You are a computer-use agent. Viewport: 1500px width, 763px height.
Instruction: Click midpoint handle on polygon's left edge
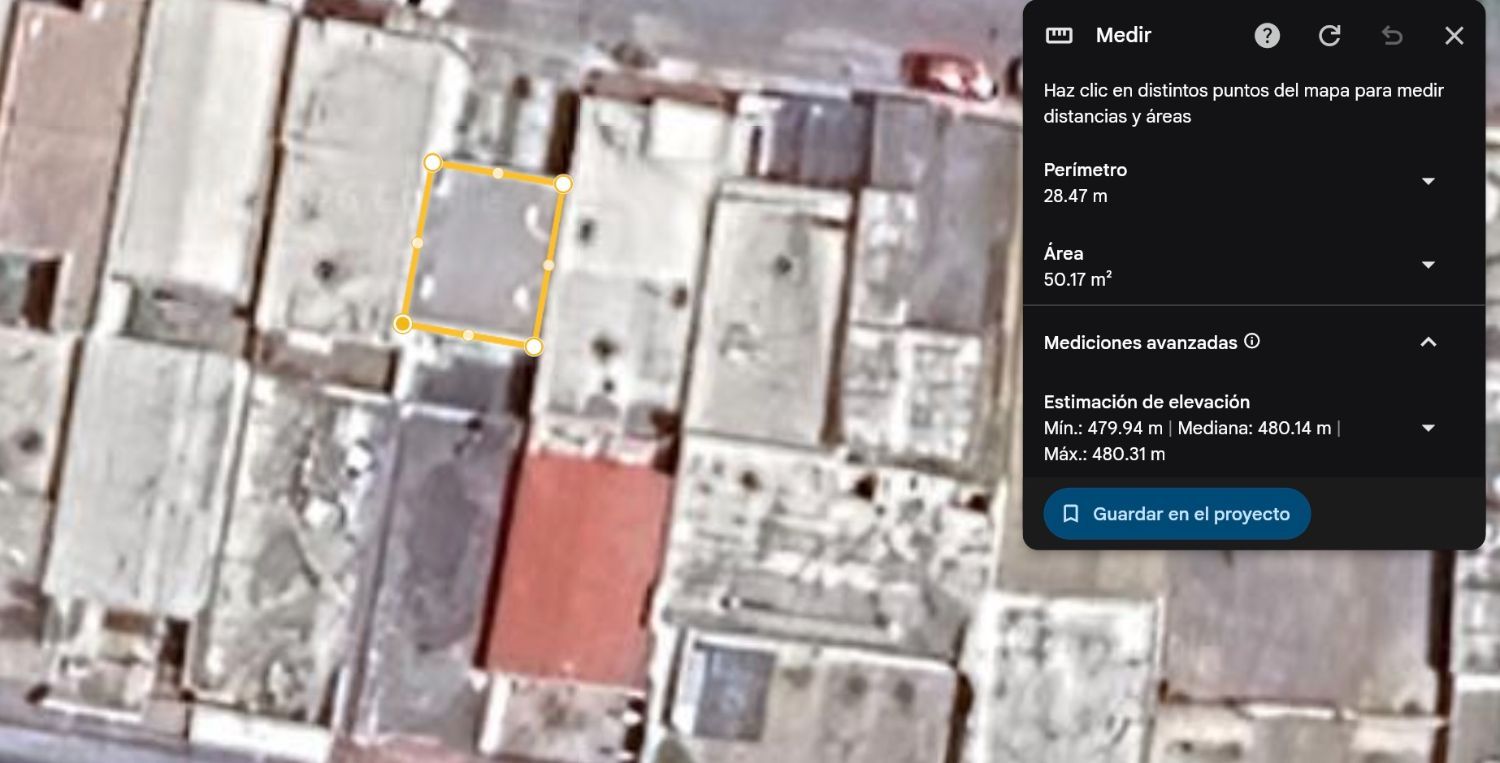click(x=417, y=242)
